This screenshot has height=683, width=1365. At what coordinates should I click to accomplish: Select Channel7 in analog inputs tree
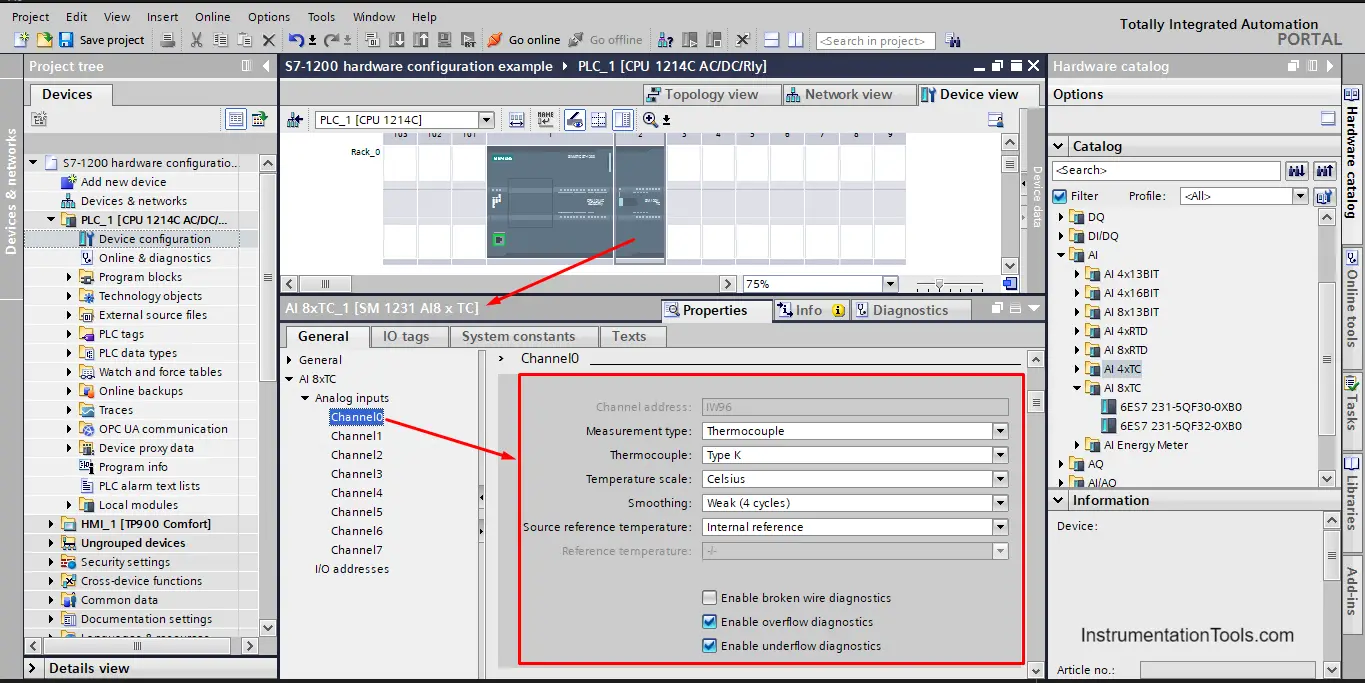[357, 550]
